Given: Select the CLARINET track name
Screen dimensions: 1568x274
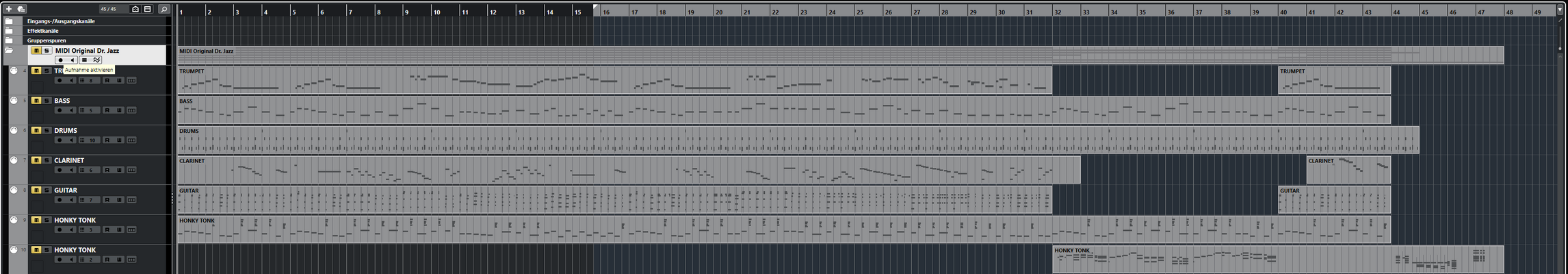Looking at the screenshot, I should (x=69, y=160).
